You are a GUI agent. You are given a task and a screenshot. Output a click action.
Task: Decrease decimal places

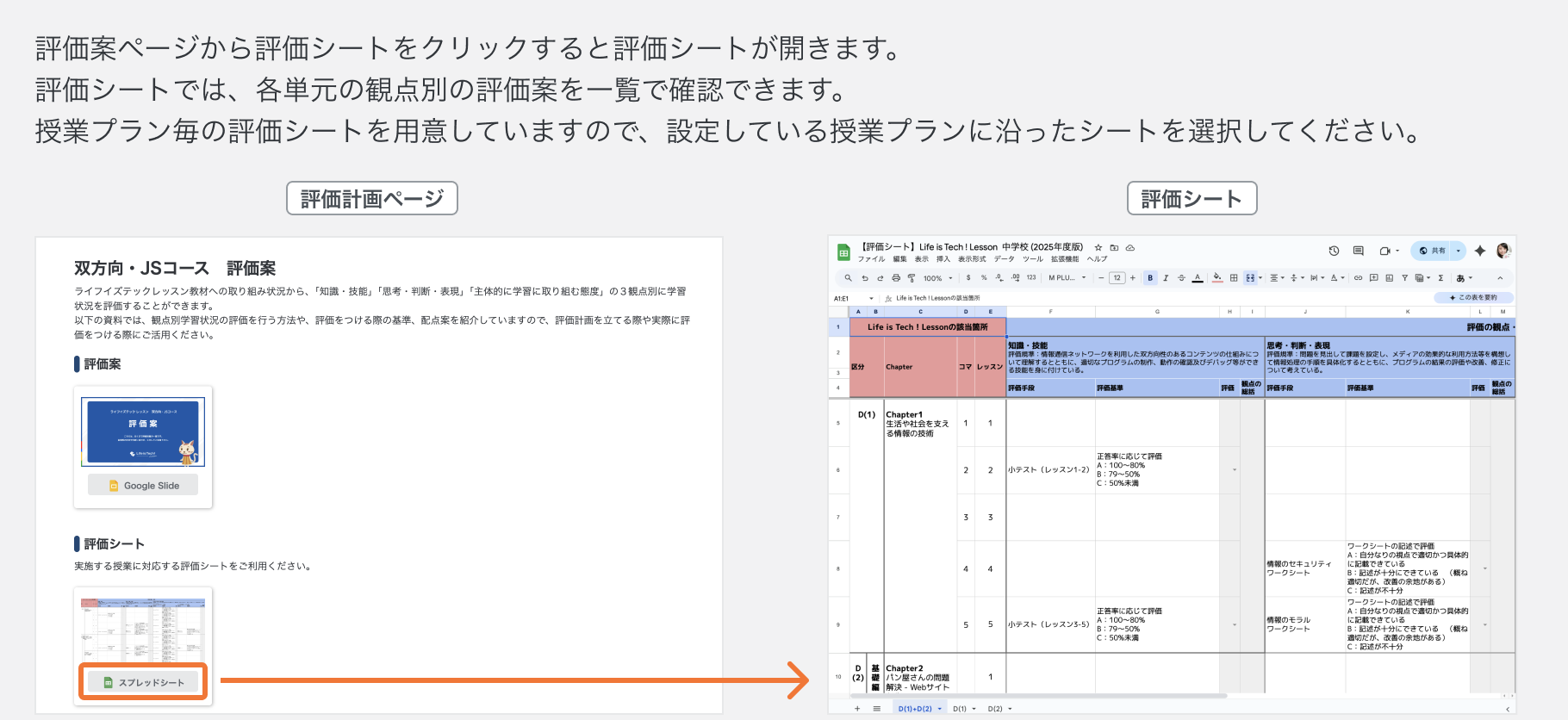(x=999, y=277)
